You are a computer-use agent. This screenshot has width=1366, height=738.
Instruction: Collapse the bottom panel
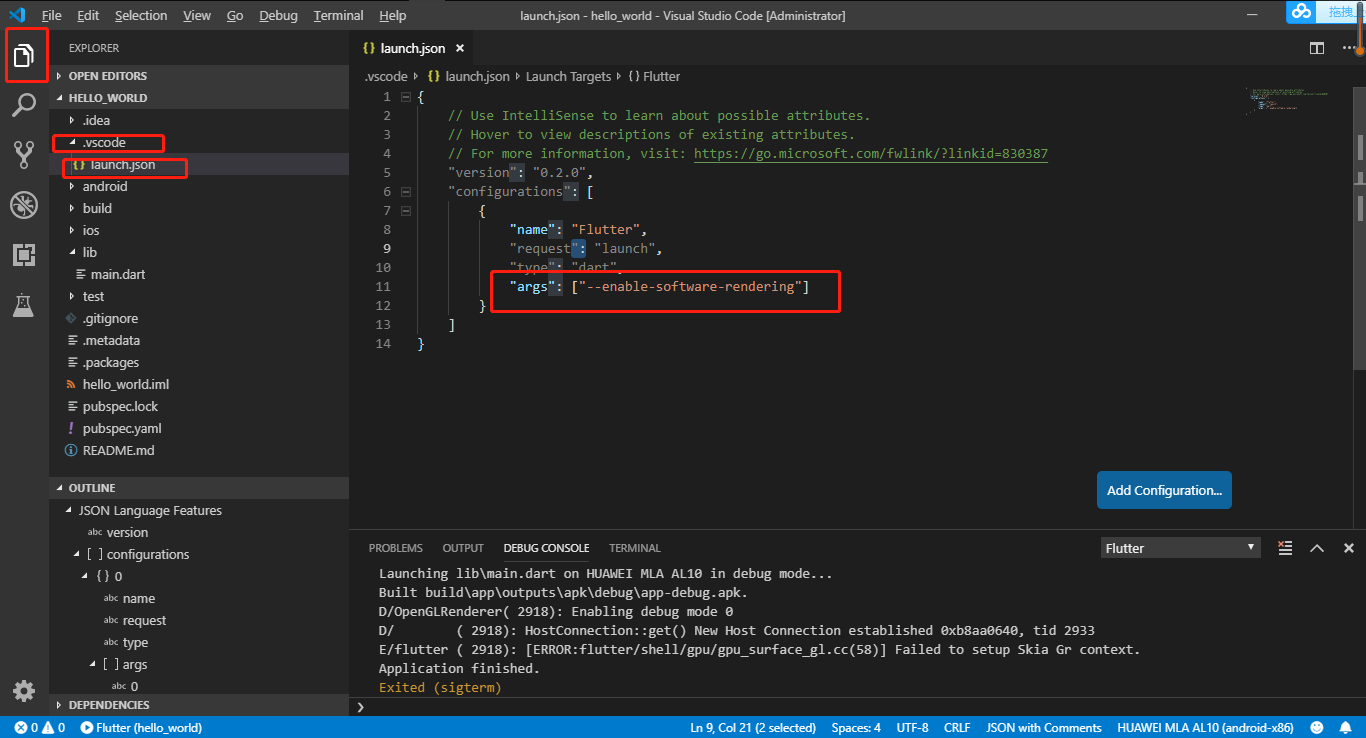tap(1317, 548)
